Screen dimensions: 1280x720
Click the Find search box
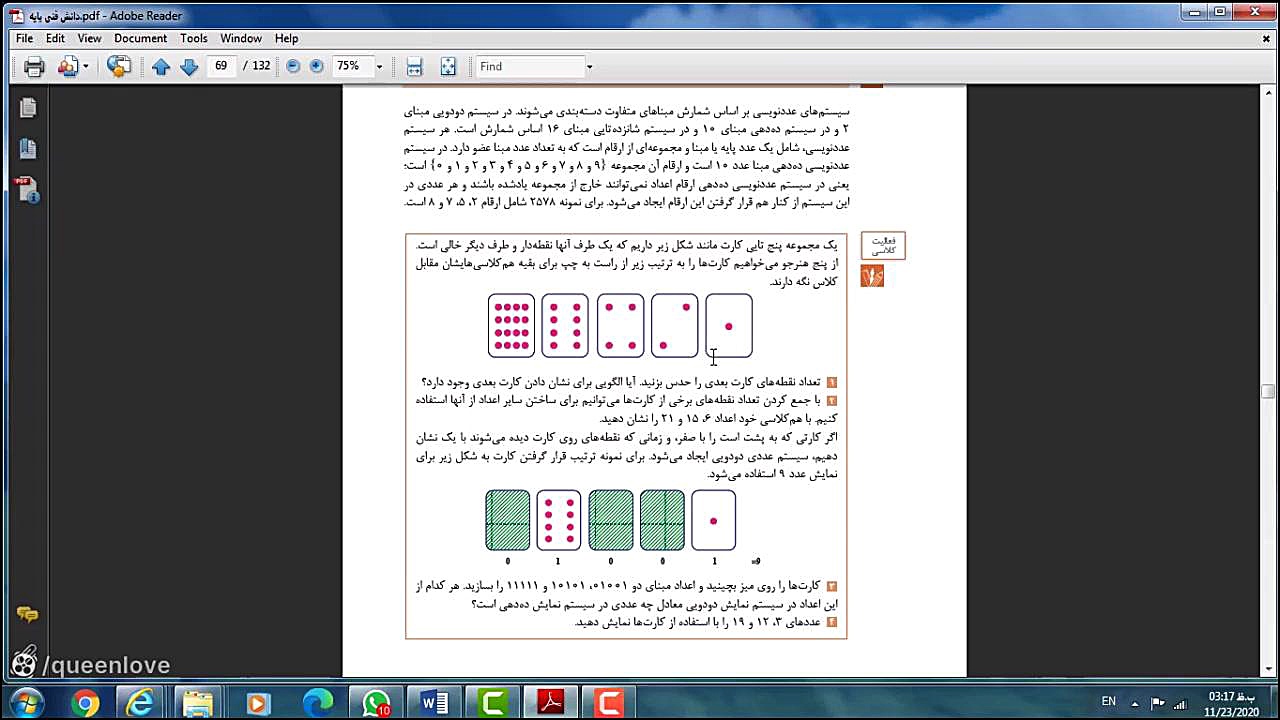click(x=530, y=66)
